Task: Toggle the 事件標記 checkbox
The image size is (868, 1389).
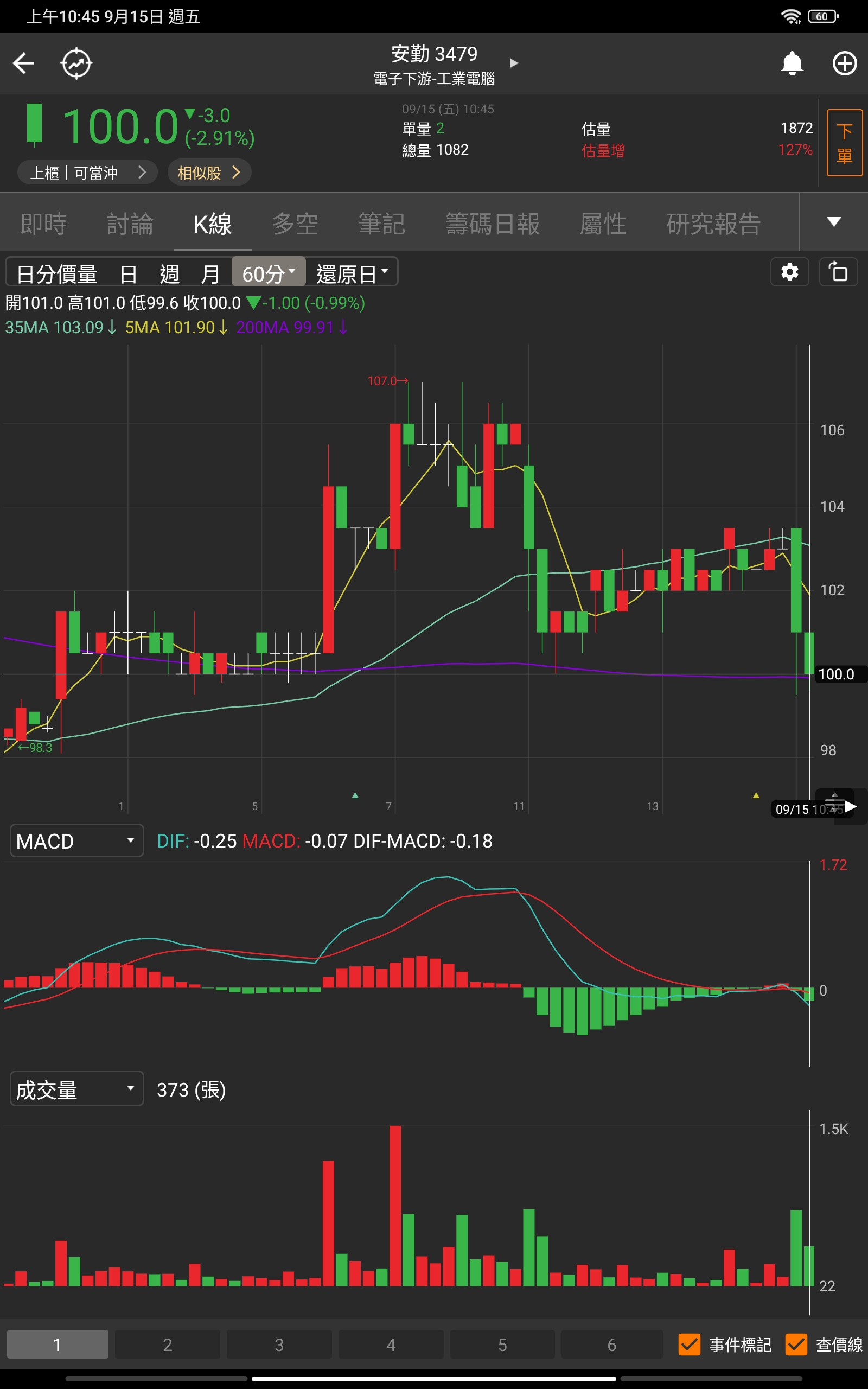Action: (689, 1344)
